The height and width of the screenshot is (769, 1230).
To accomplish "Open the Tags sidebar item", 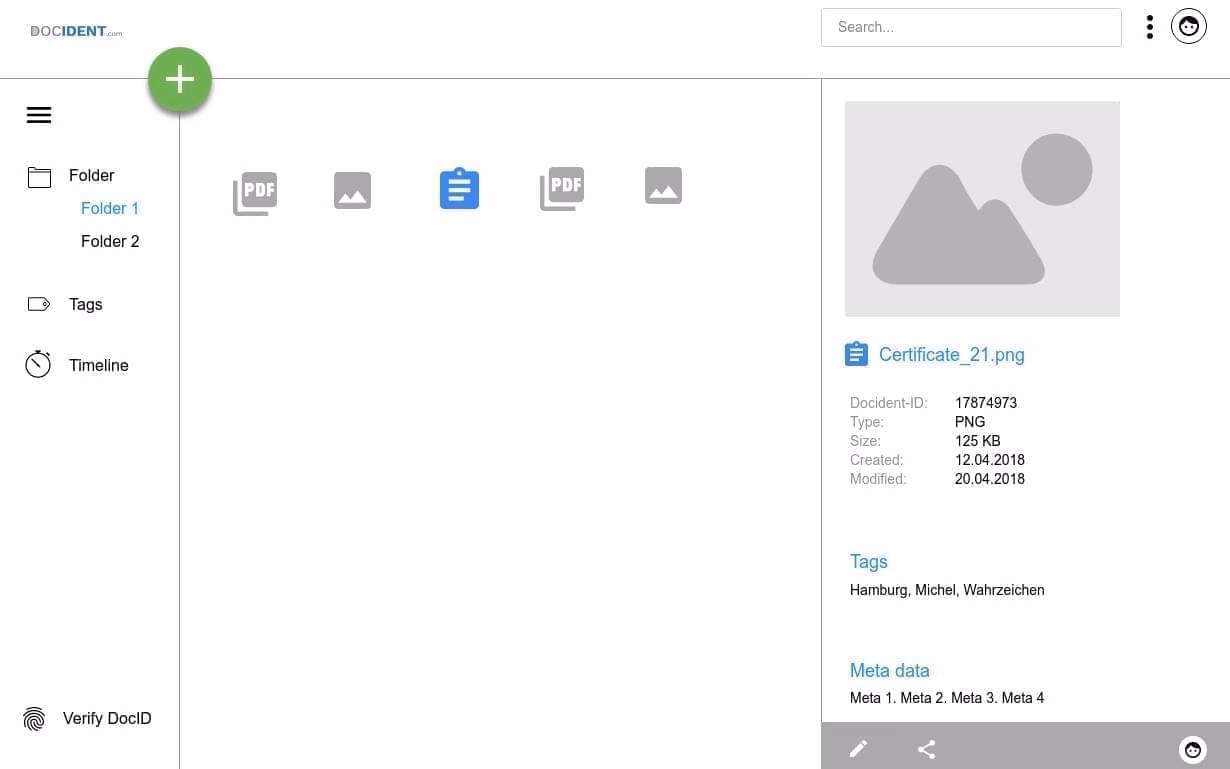I will [85, 304].
